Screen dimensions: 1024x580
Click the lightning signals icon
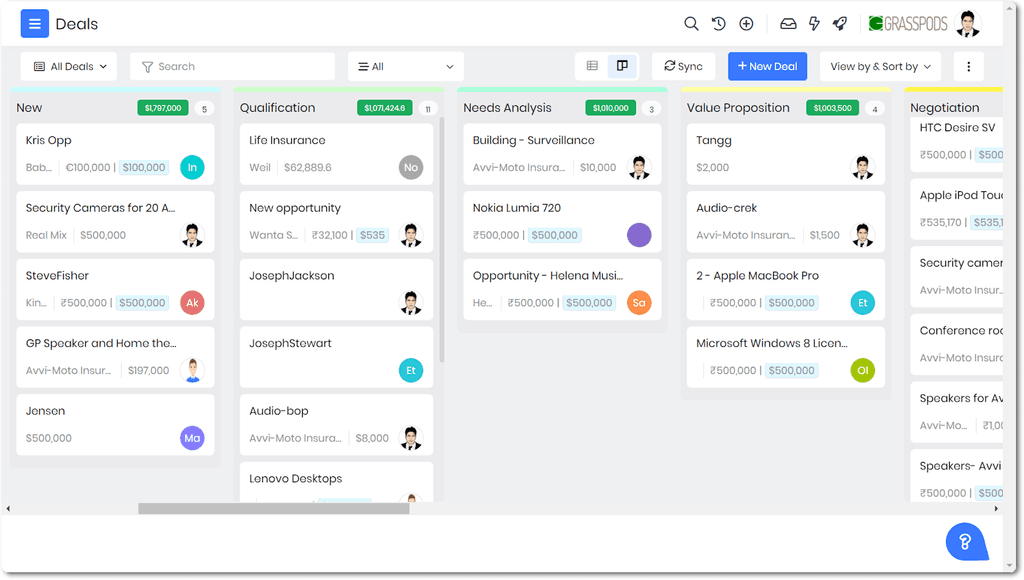(814, 23)
